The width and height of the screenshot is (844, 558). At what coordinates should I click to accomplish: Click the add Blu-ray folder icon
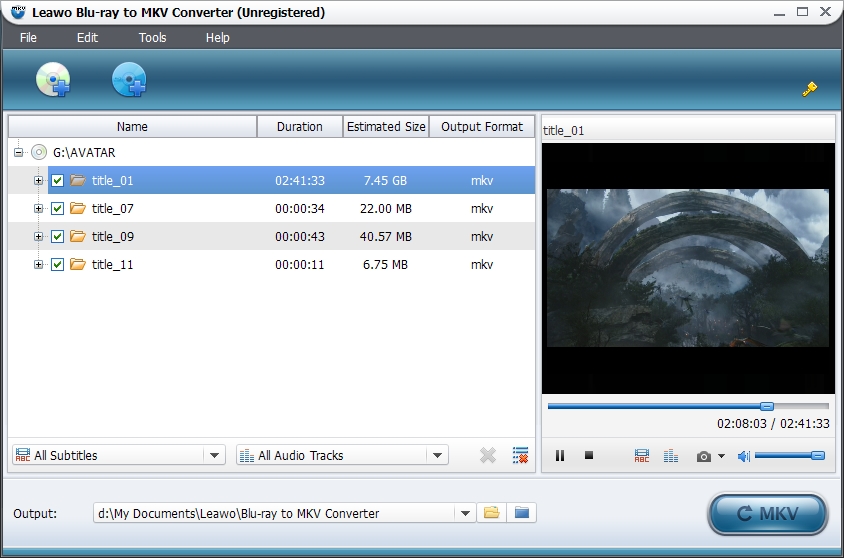(x=129, y=80)
